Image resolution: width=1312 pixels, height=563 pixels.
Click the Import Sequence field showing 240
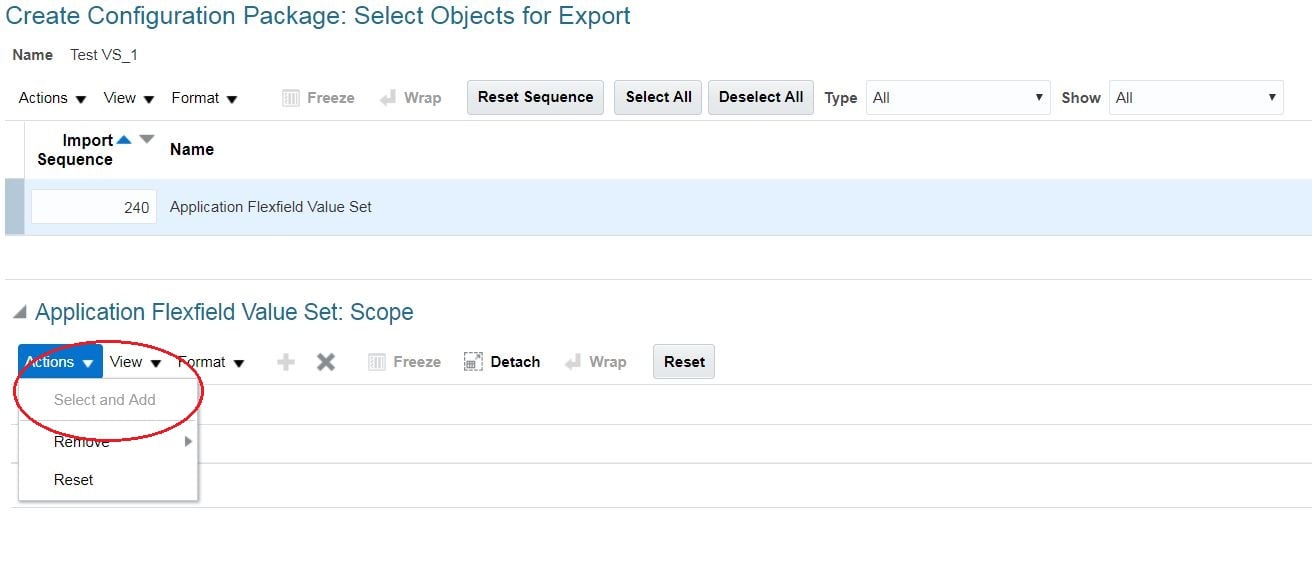pos(94,207)
